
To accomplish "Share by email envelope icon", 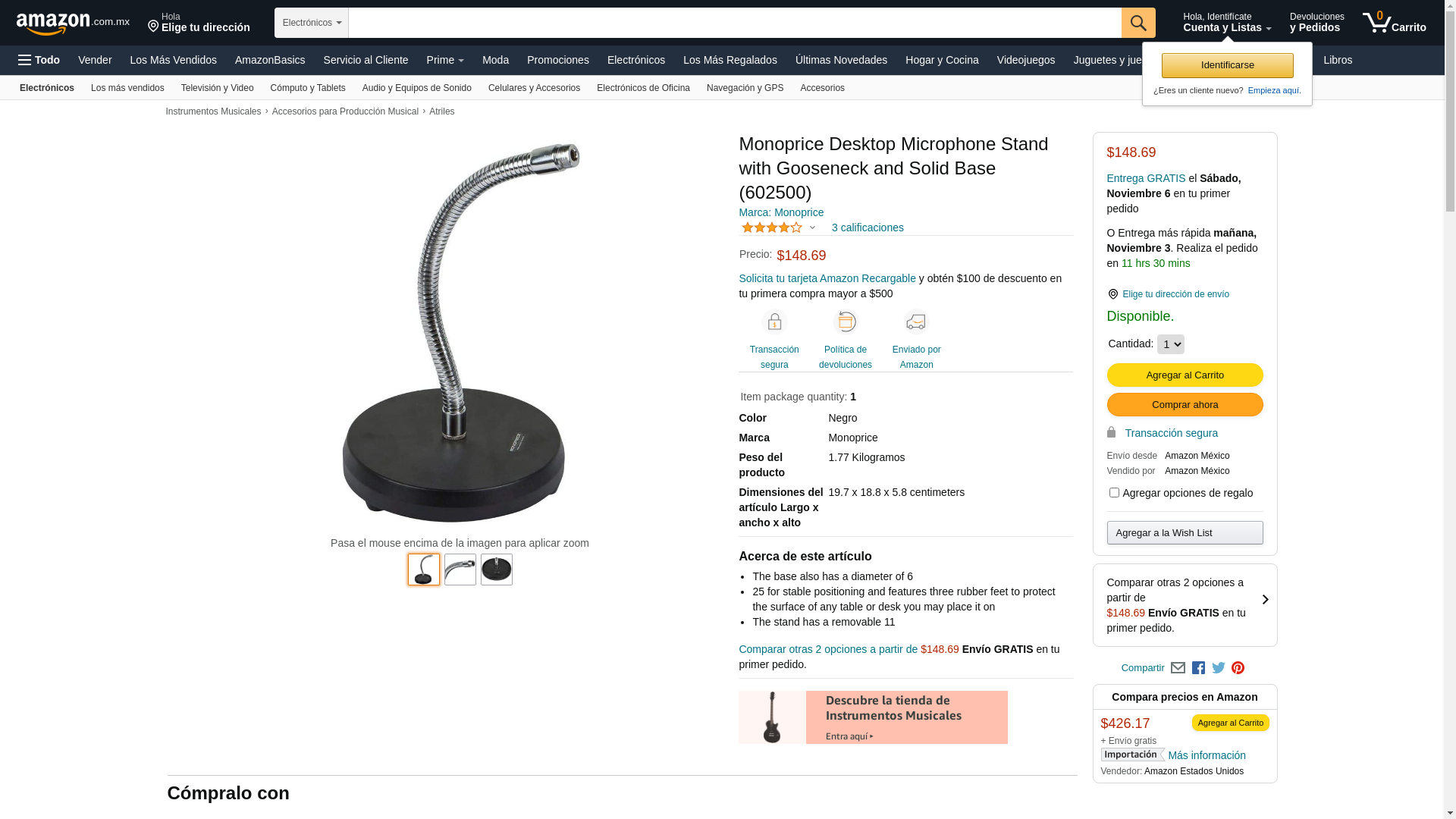I will 1178,668.
